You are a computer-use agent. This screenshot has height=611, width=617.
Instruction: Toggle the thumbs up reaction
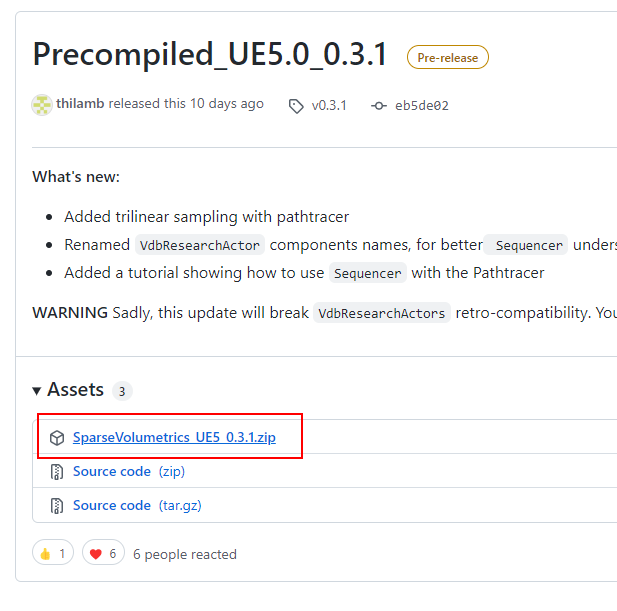click(53, 553)
